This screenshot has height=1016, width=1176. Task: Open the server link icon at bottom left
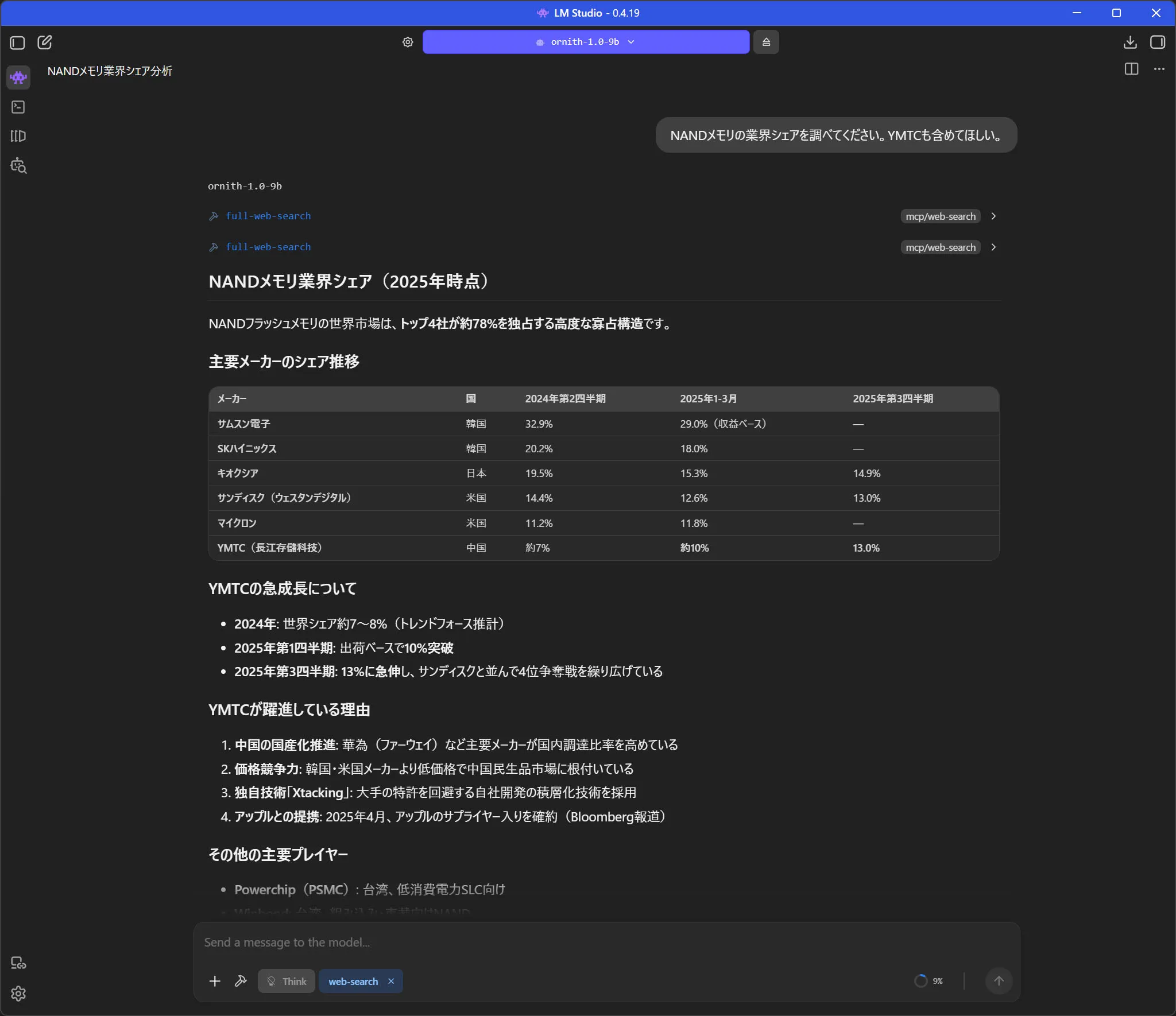click(18, 963)
